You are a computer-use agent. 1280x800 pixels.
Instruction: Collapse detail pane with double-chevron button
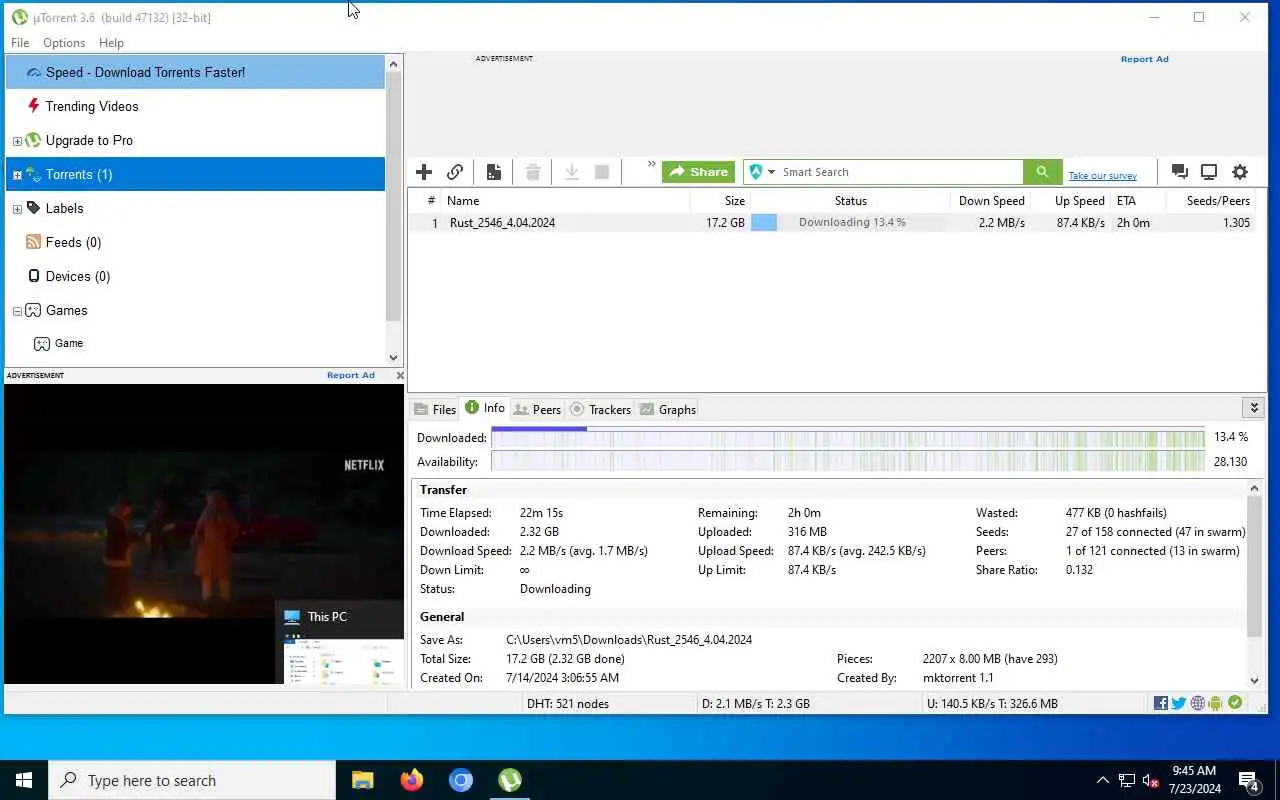pos(1254,408)
